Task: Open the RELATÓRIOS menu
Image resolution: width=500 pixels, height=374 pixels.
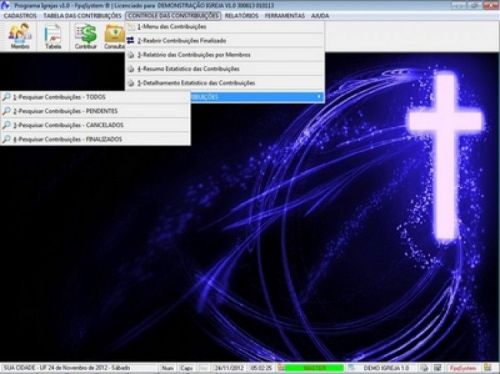Action: 242,16
